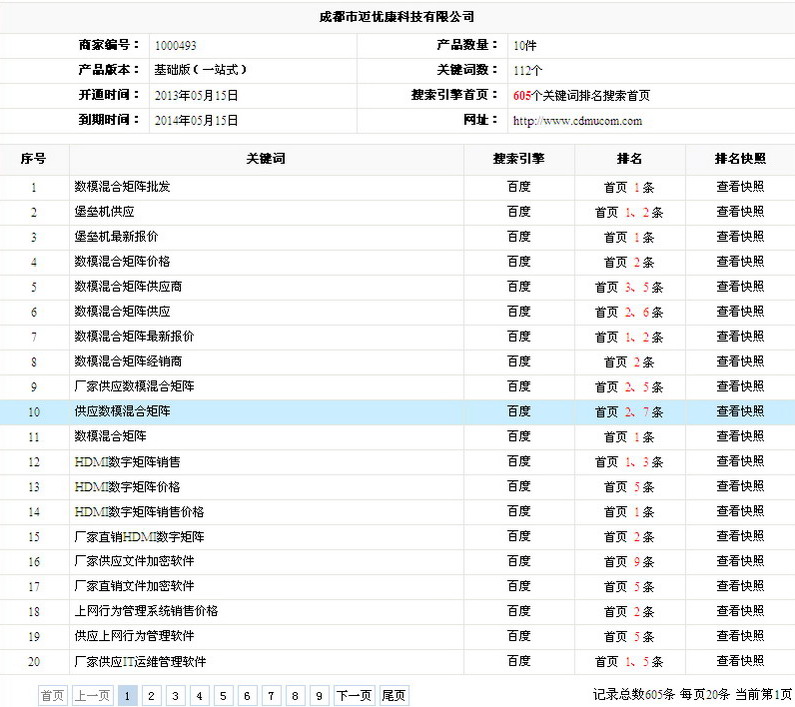Click the 上一页 previous page button

[x=92, y=695]
